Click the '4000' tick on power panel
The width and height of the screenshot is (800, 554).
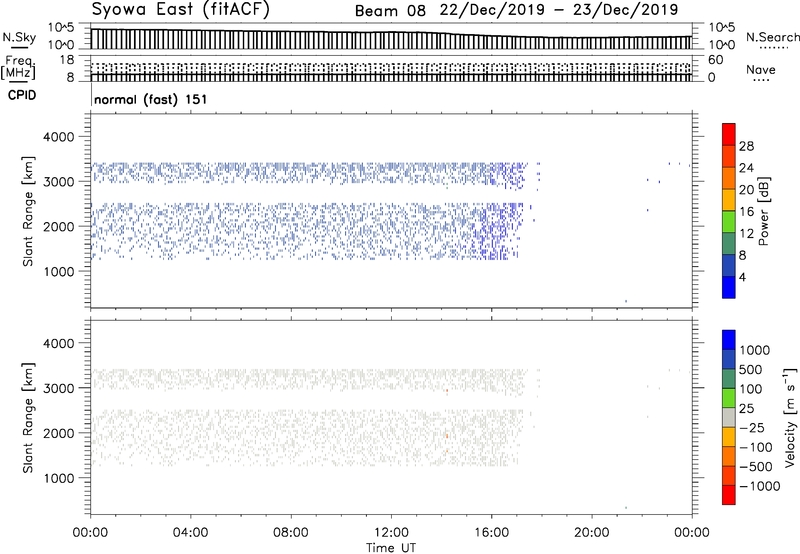58,137
